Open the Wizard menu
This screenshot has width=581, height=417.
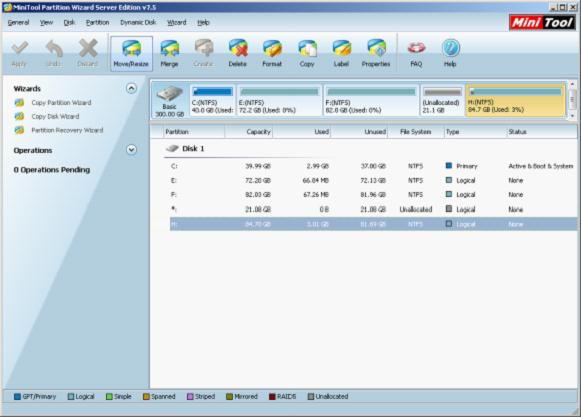pos(176,23)
